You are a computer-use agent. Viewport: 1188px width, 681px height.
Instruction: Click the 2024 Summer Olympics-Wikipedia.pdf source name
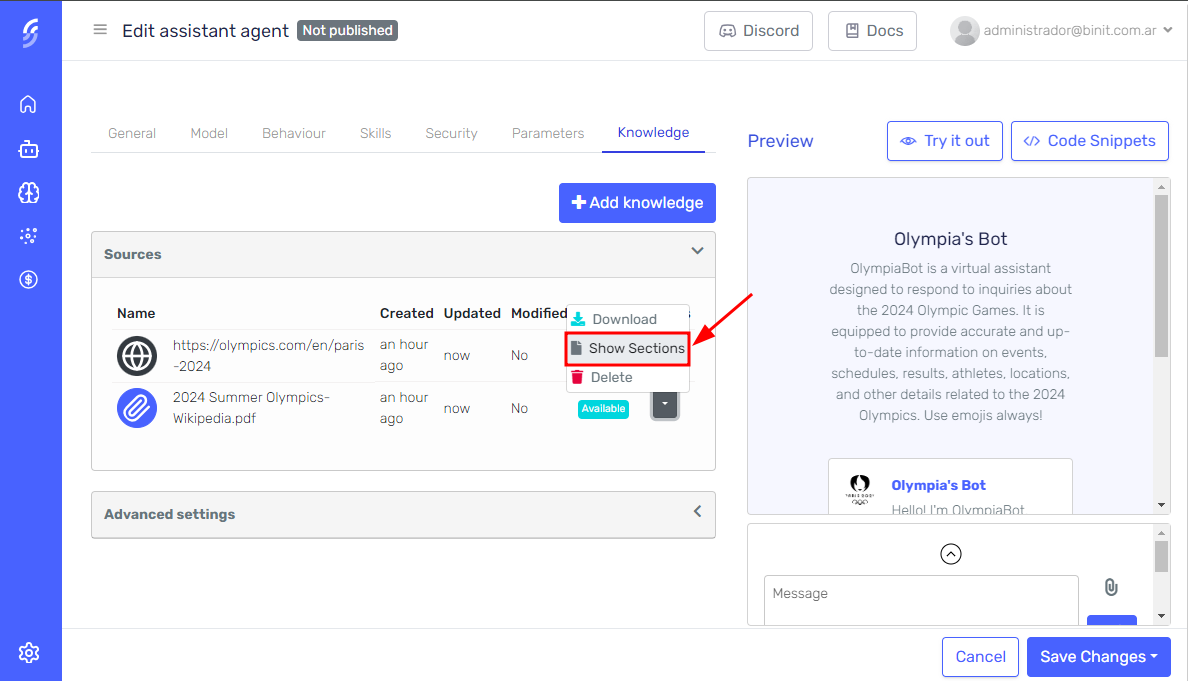tap(251, 408)
